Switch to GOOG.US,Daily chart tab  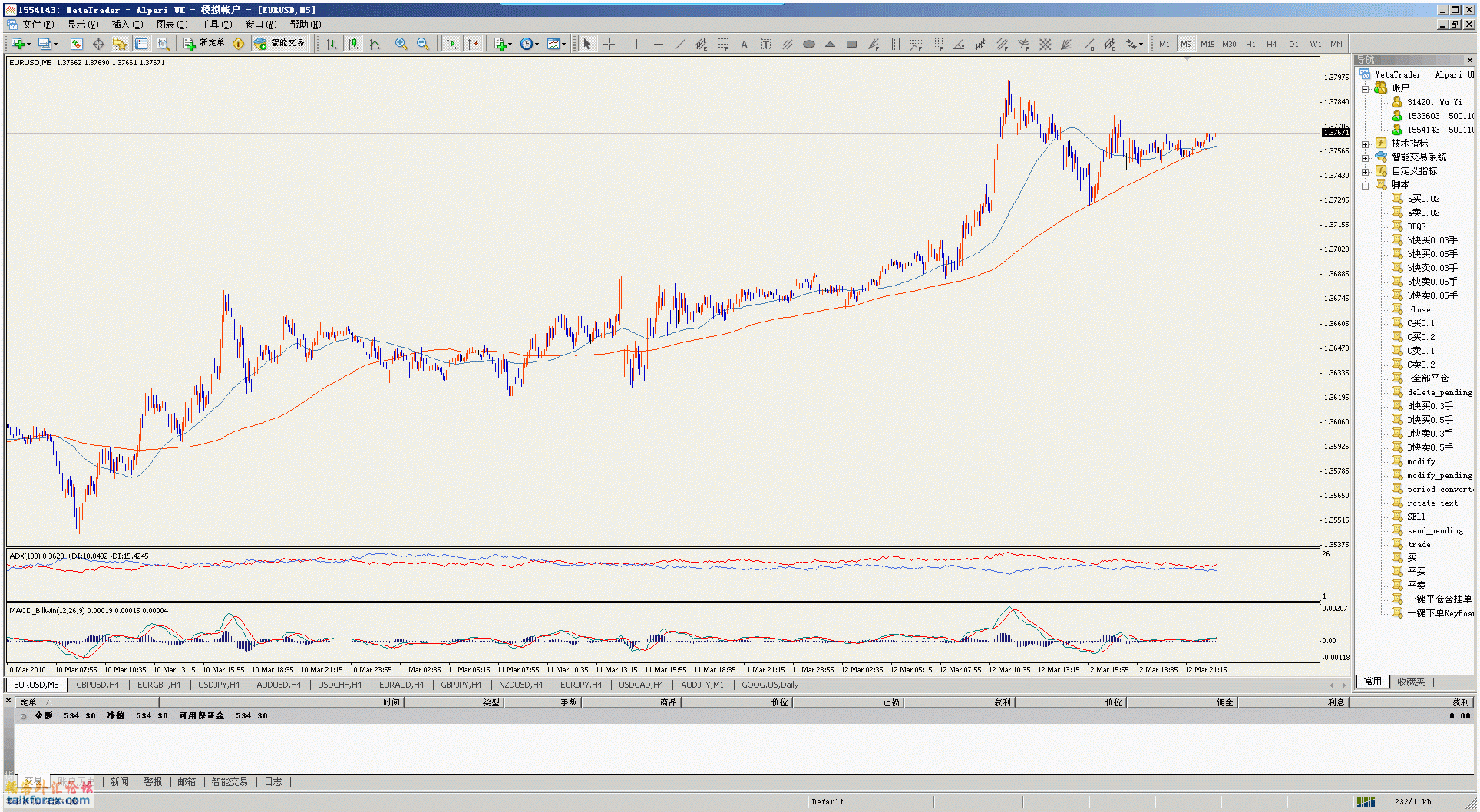point(770,685)
